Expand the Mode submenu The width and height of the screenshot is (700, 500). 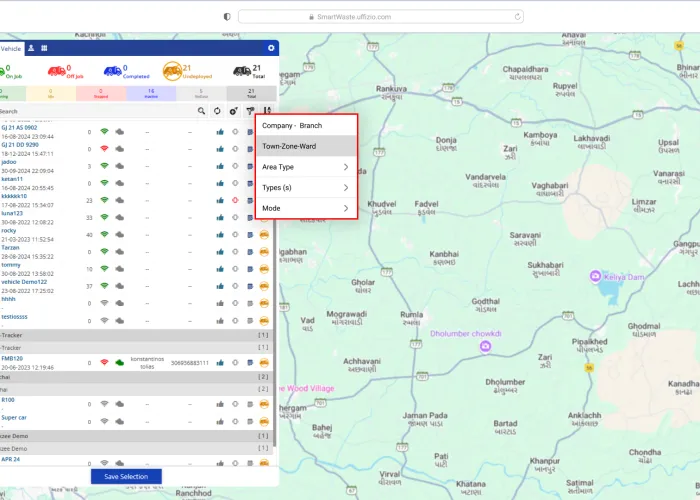[x=306, y=208]
